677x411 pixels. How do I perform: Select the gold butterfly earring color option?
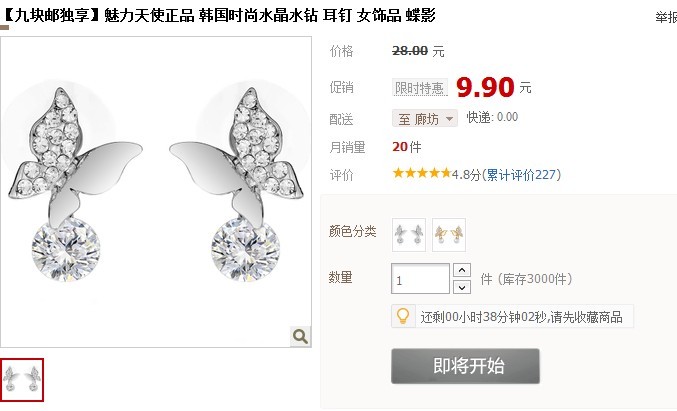pos(449,235)
